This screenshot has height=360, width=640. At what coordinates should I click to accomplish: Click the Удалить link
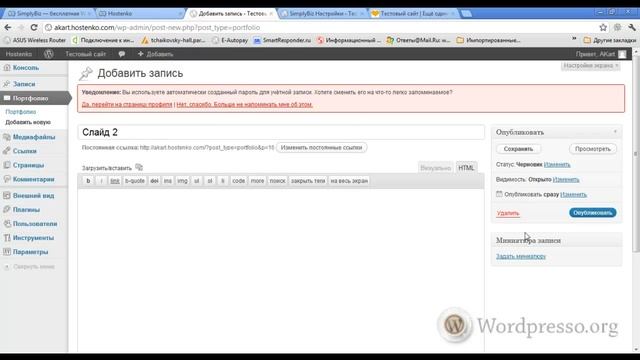click(x=508, y=213)
